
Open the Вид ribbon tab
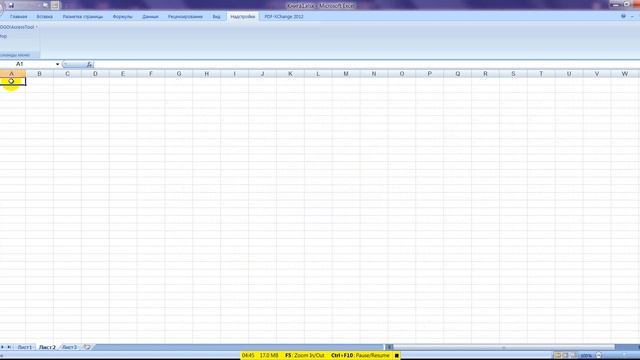pyautogui.click(x=216, y=17)
